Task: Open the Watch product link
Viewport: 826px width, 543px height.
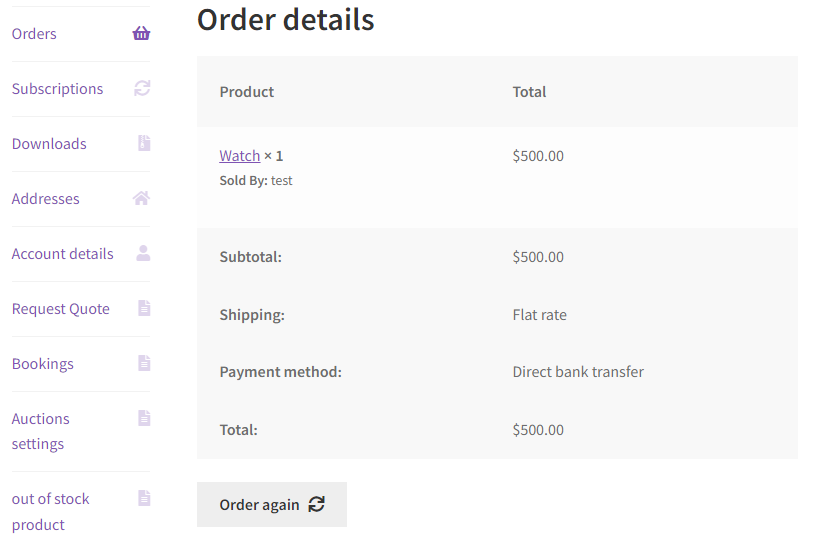Action: [x=239, y=156]
